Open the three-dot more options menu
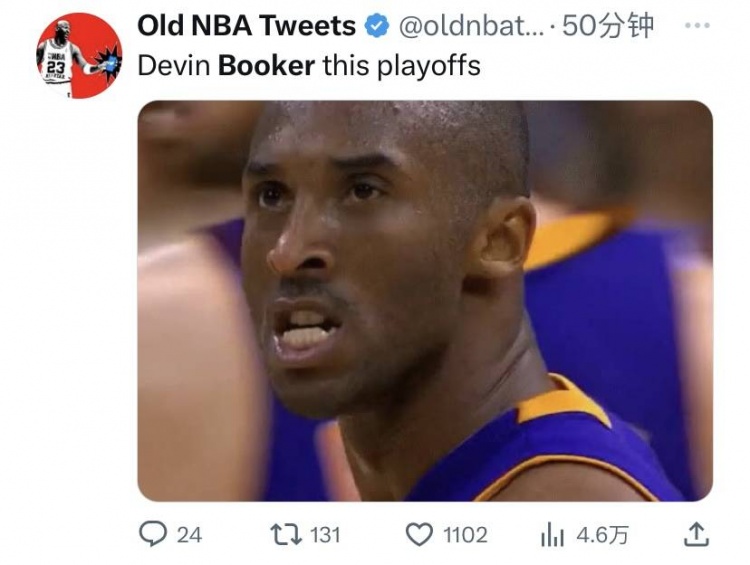 696,24
